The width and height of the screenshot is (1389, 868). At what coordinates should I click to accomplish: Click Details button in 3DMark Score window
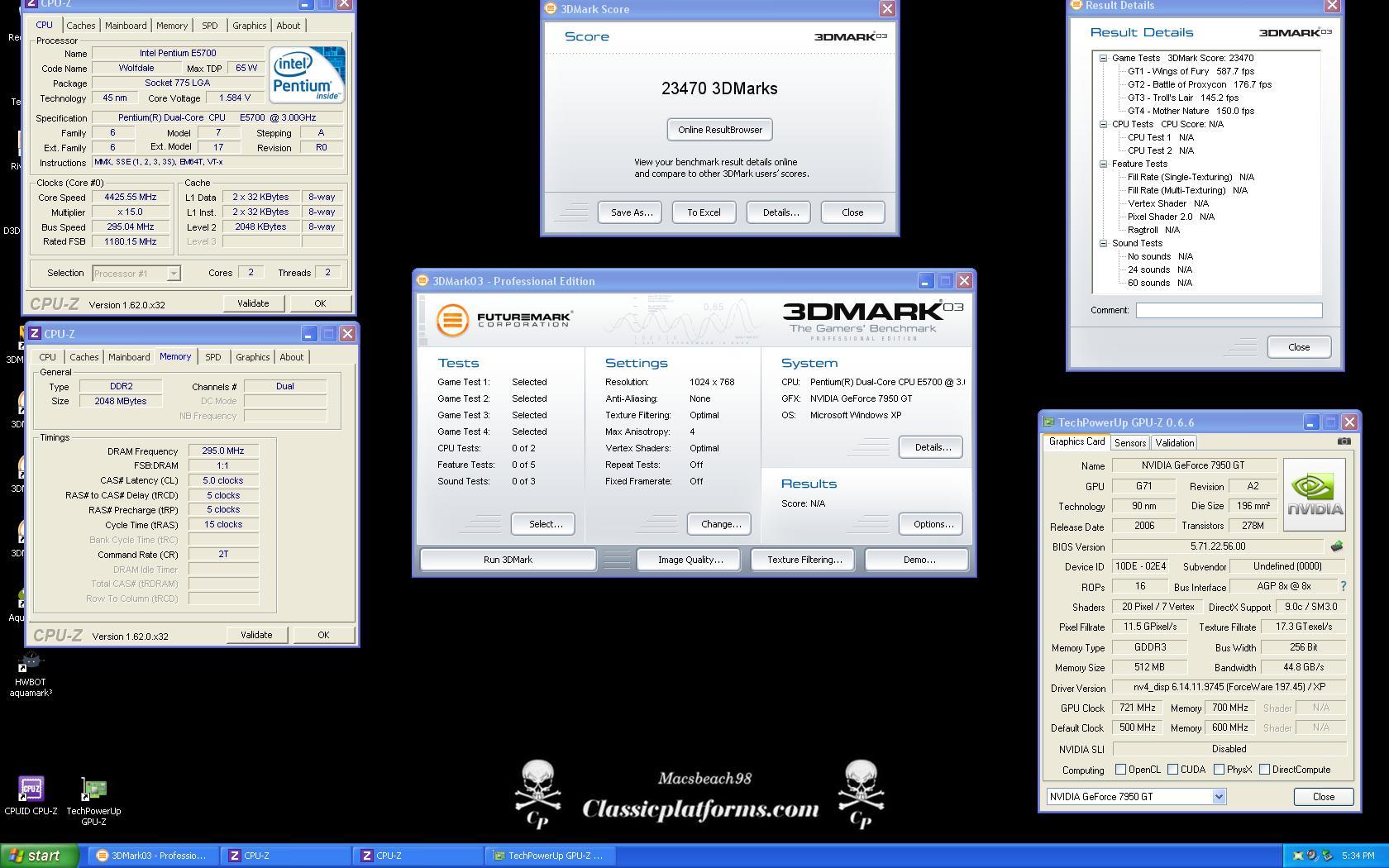(780, 212)
